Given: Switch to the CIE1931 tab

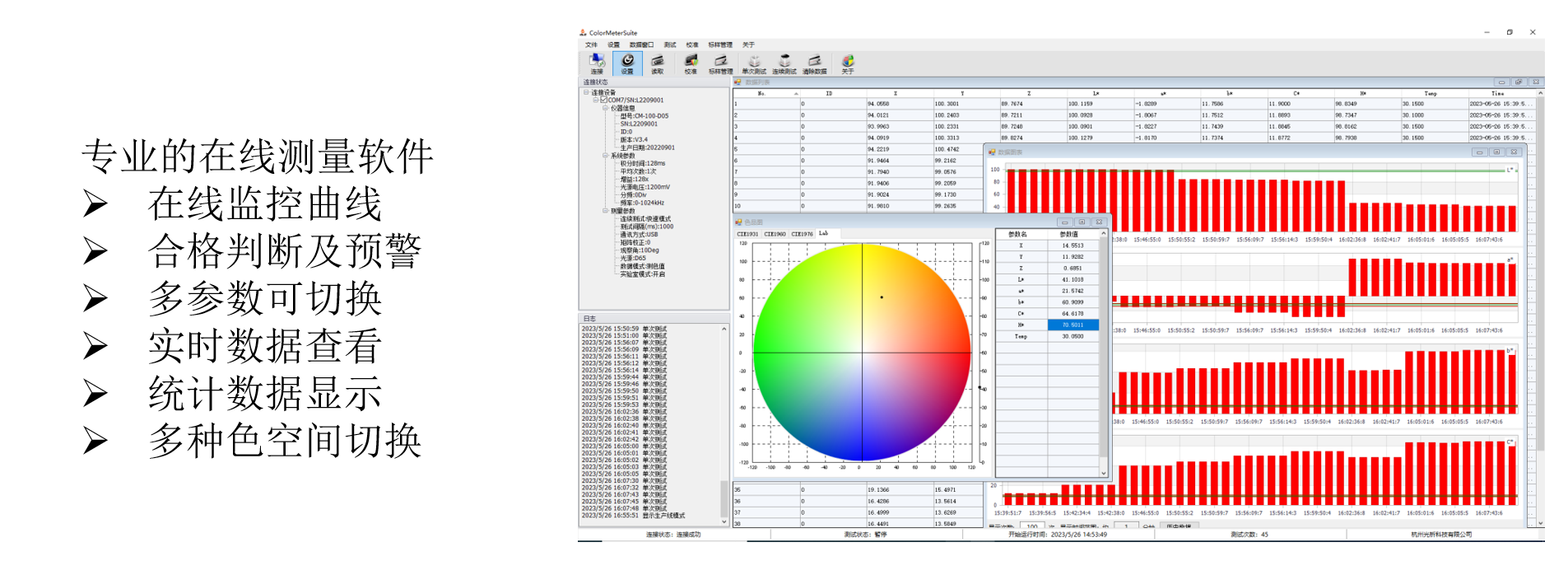Looking at the screenshot, I should click(x=747, y=234).
